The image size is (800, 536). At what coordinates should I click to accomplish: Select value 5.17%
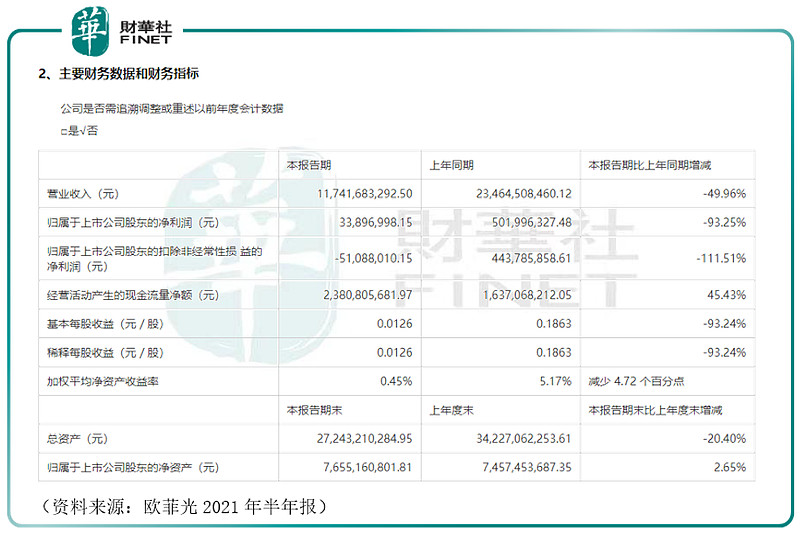(556, 381)
